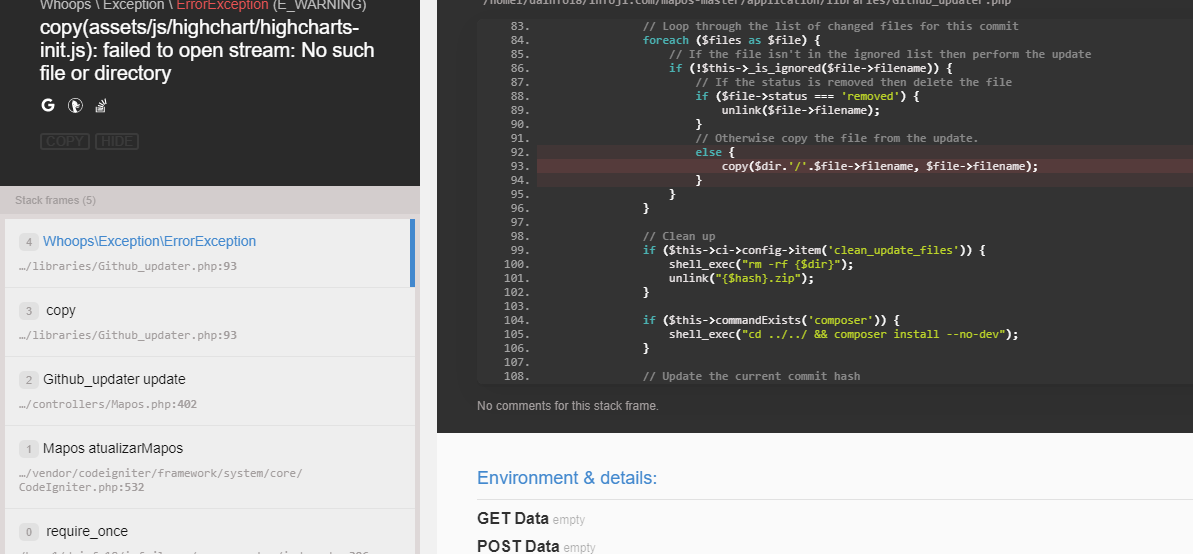The height and width of the screenshot is (554, 1193).
Task: Click code line with shell_exec rm -rf
Action: point(761,264)
